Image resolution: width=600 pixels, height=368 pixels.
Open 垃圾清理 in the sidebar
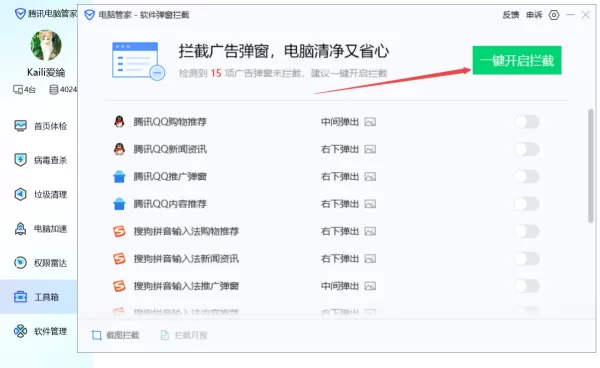(40, 194)
